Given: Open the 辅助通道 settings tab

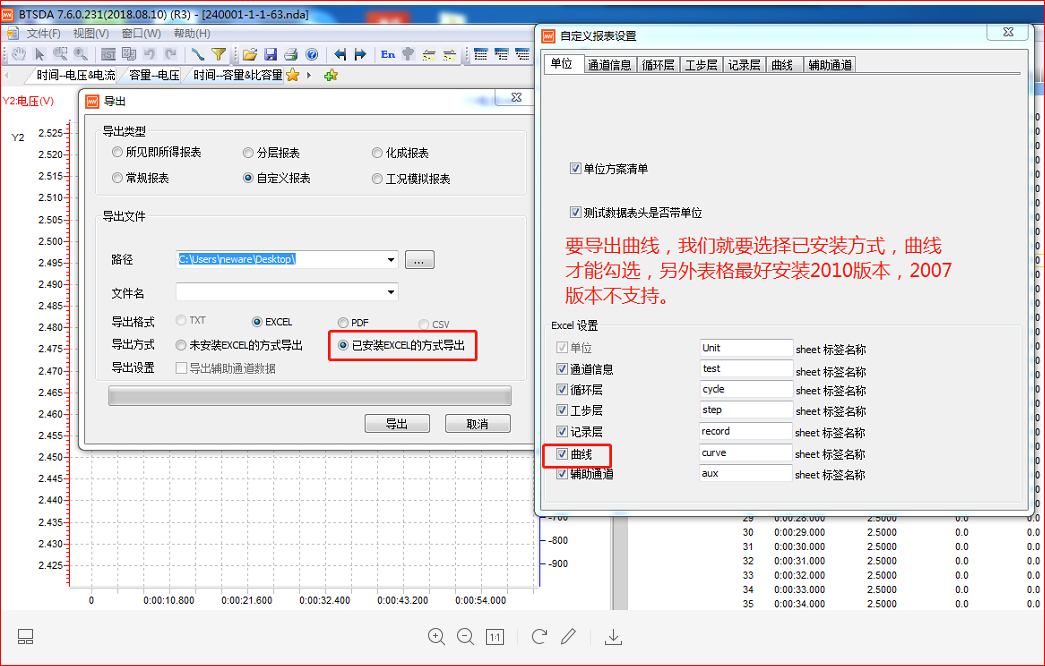Looking at the screenshot, I should [830, 65].
